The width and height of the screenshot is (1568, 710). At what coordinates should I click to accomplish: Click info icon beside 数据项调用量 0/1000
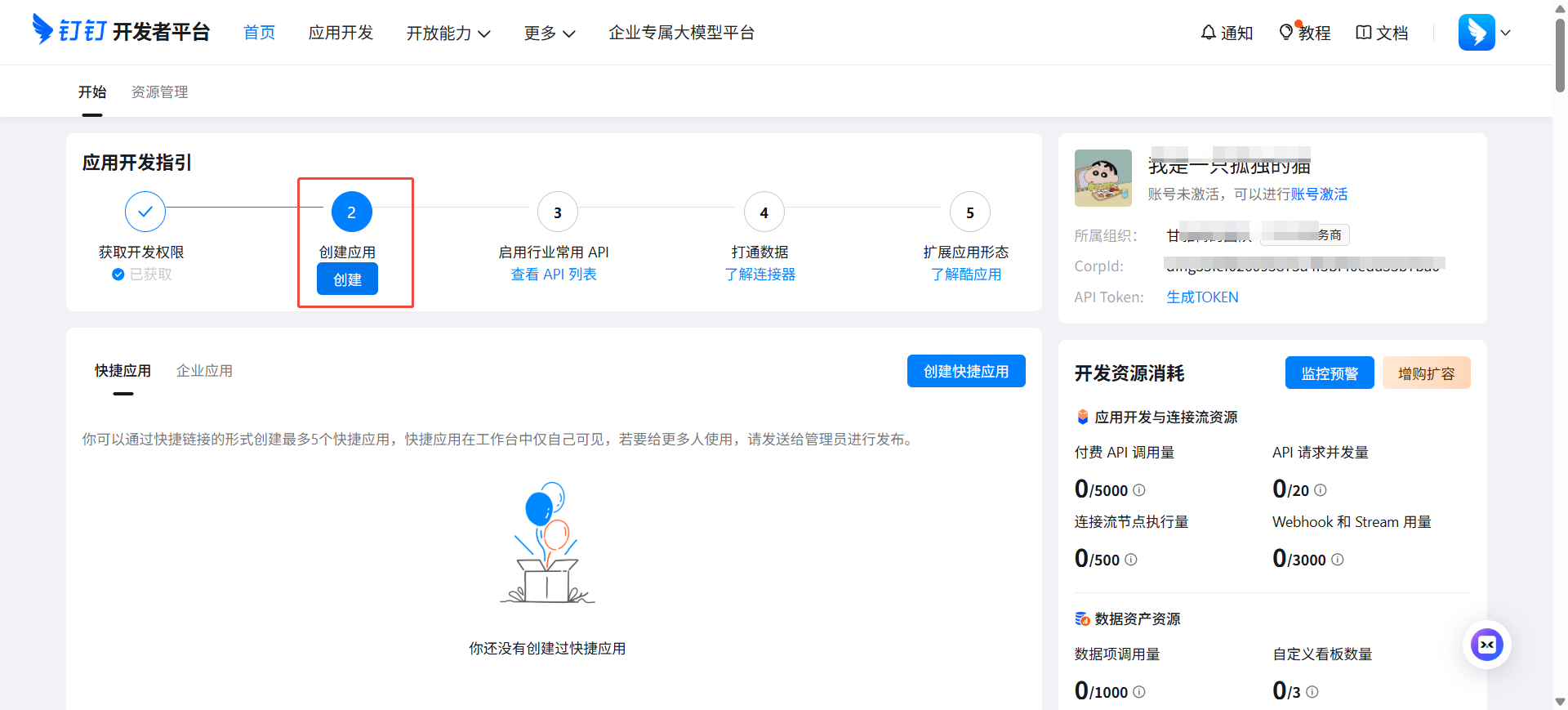1139,692
